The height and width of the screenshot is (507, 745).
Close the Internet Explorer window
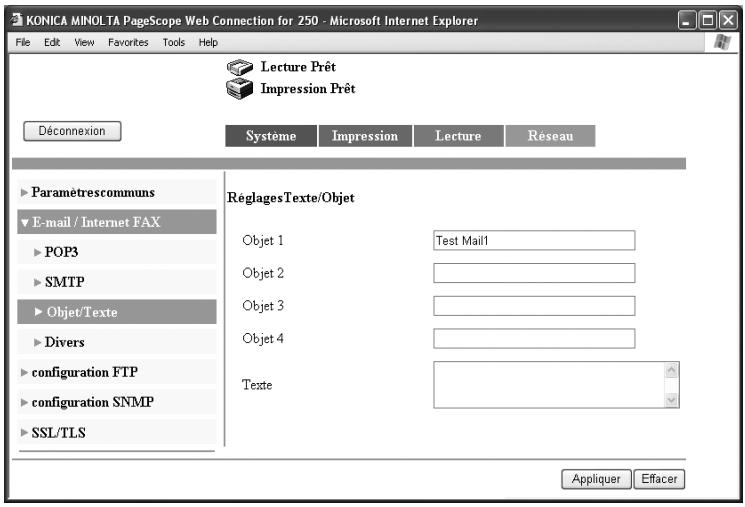pos(728,20)
